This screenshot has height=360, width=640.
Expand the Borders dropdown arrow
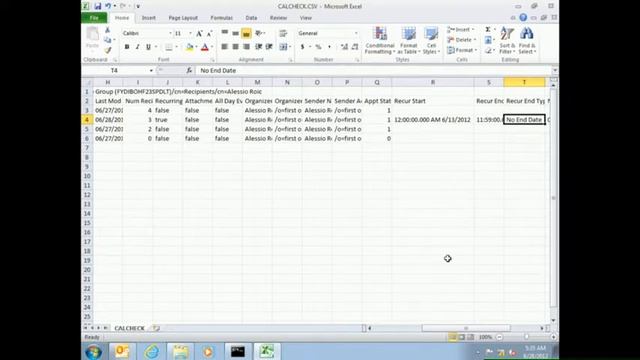point(176,47)
